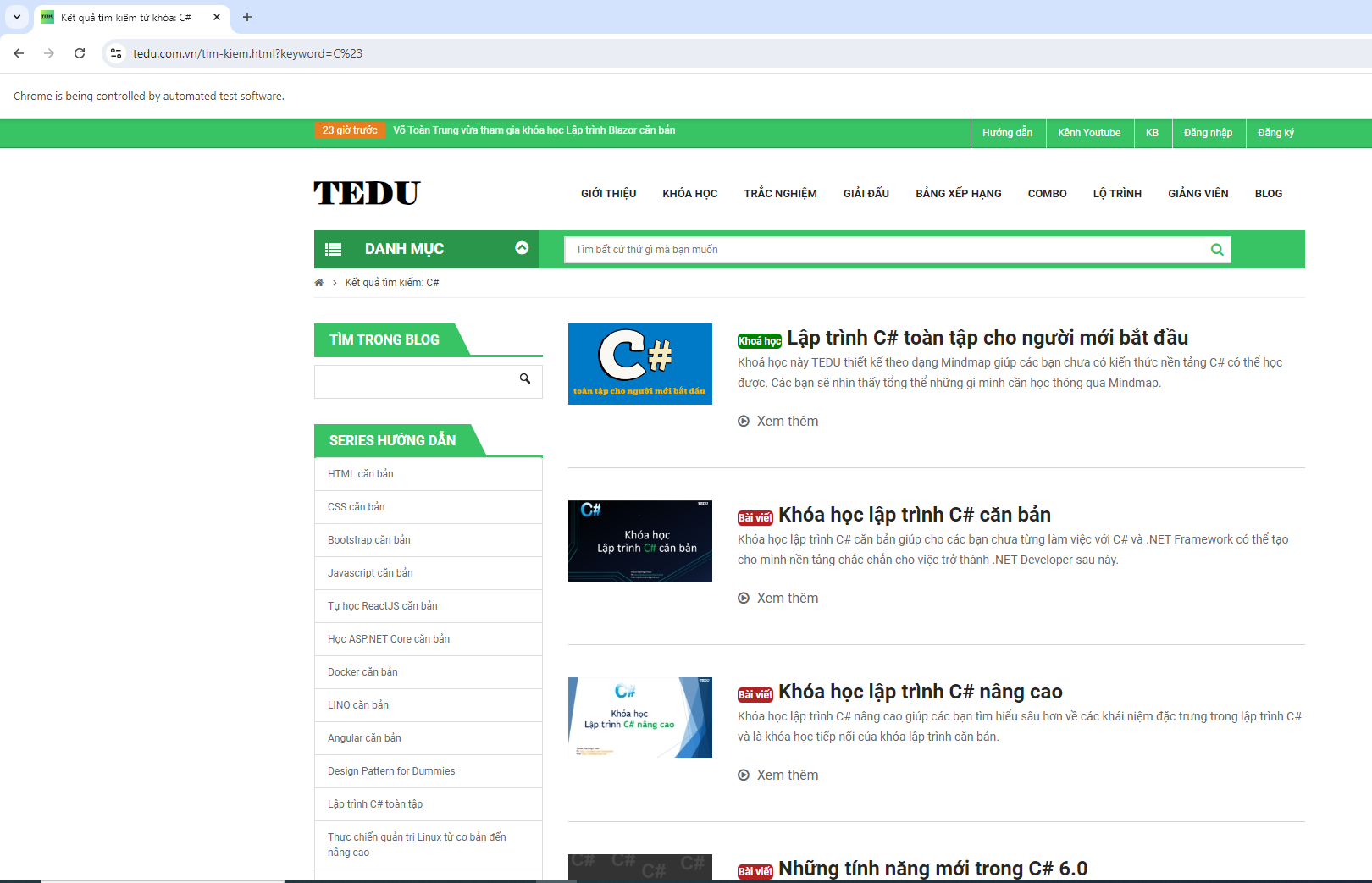The height and width of the screenshot is (883, 1372).
Task: Click the TEDU logo
Action: (367, 193)
